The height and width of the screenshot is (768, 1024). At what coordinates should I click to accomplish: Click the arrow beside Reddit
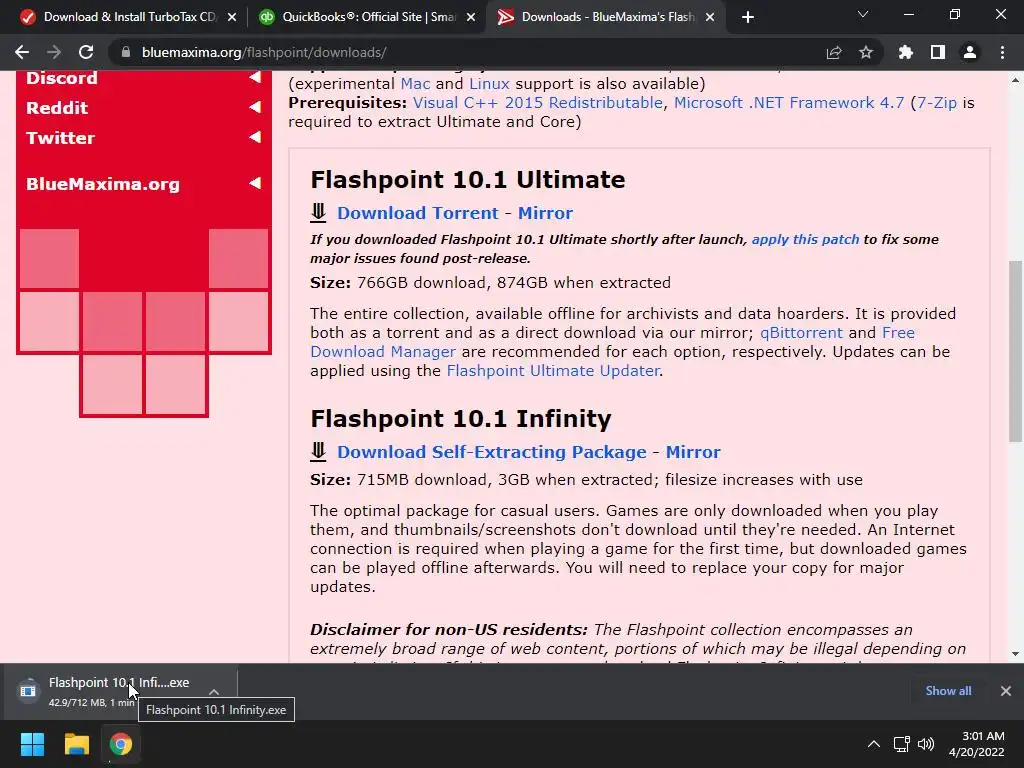pyautogui.click(x=255, y=107)
